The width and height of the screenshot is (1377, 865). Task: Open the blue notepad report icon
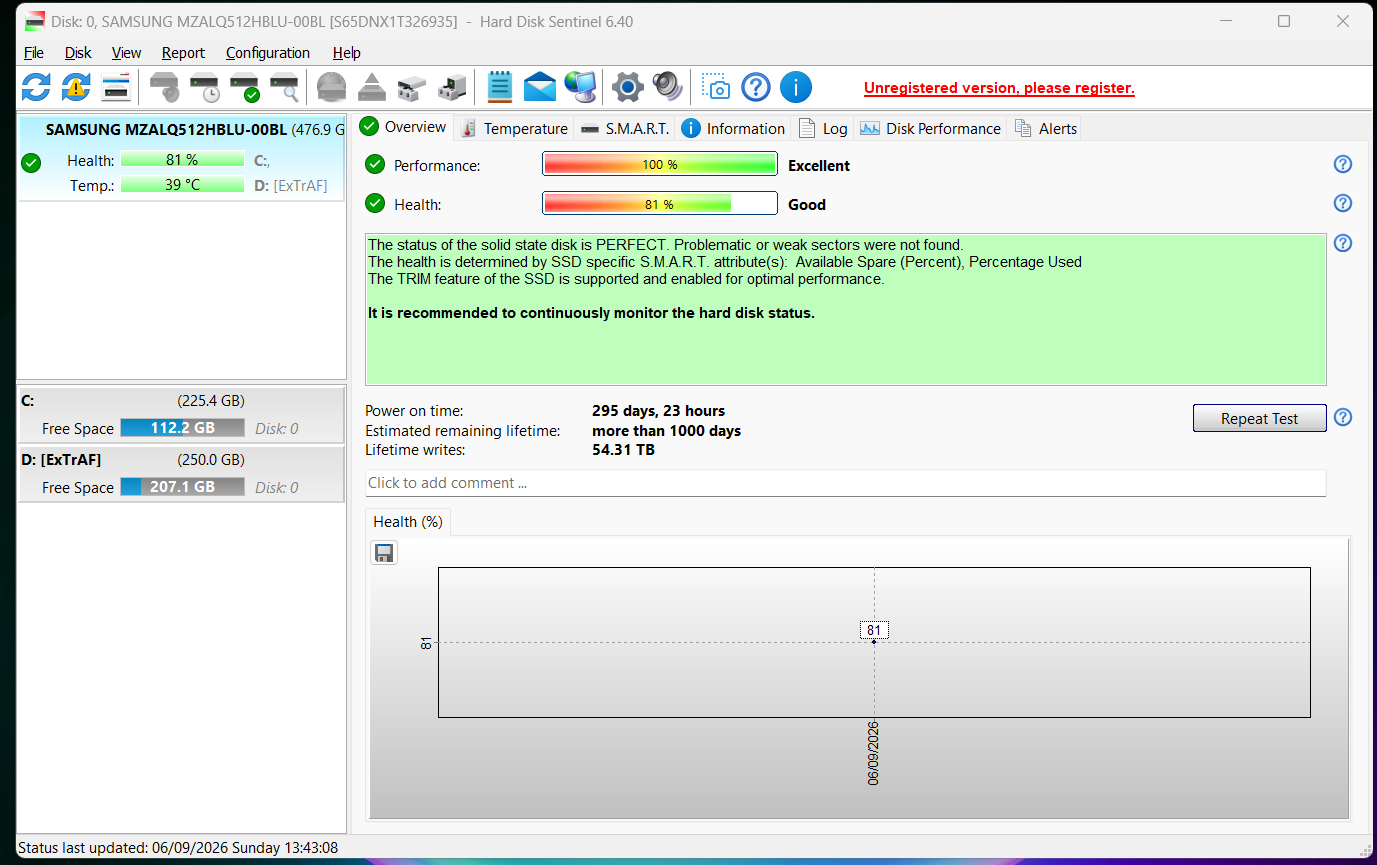click(499, 88)
